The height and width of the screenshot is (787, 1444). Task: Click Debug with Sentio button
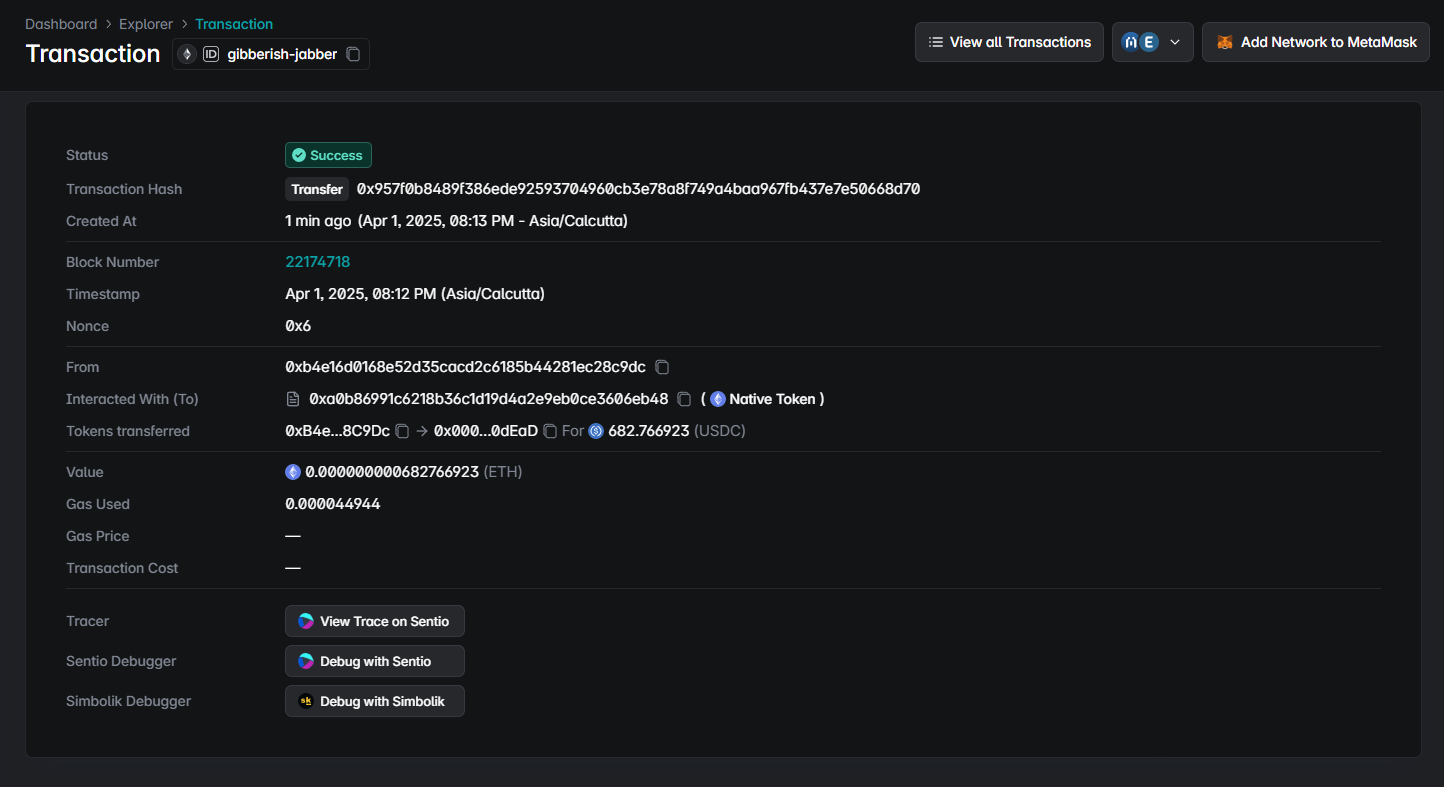click(x=375, y=661)
